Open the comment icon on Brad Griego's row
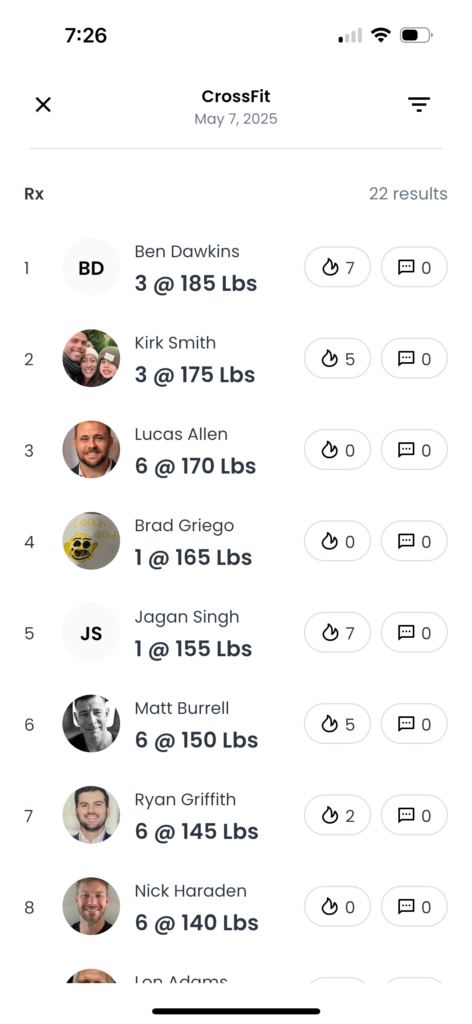This screenshot has height=1024, width=472. tap(415, 541)
